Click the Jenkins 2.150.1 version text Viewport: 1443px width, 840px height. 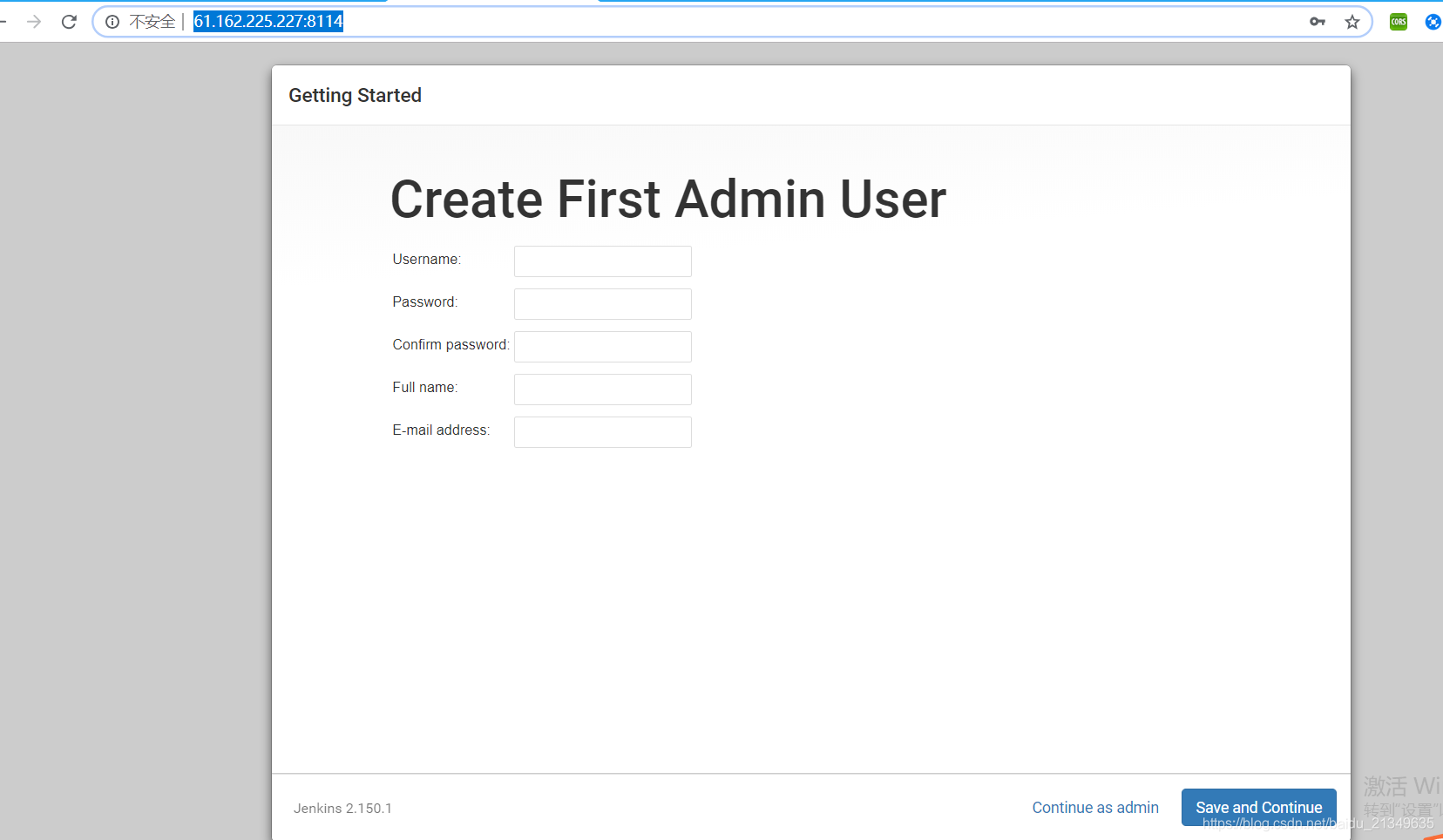(x=342, y=809)
